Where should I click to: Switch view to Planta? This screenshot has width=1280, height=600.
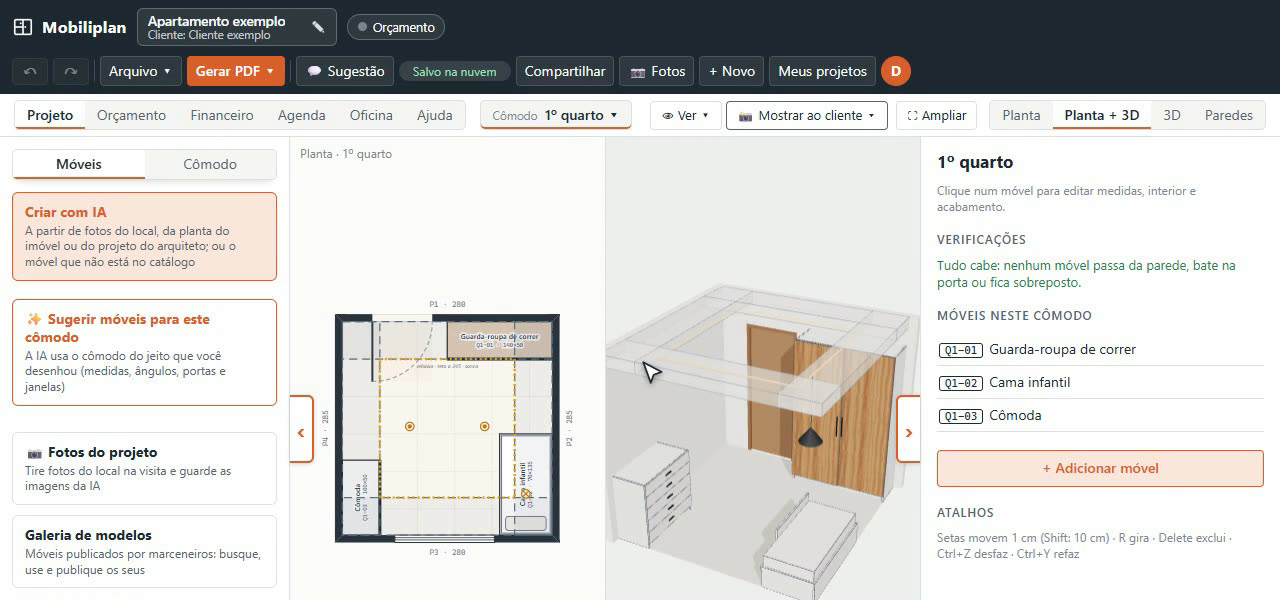tap(1021, 115)
